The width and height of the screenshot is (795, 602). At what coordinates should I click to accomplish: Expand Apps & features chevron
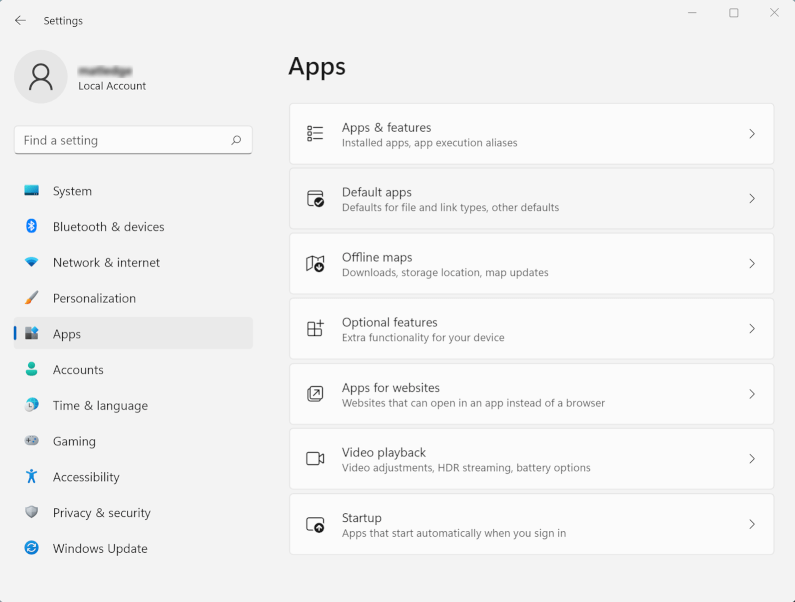pos(752,133)
